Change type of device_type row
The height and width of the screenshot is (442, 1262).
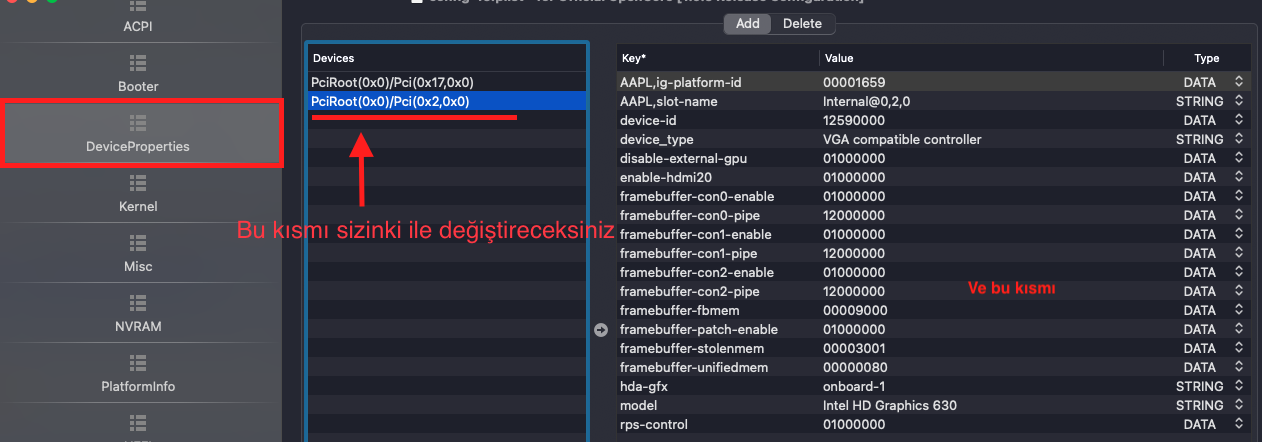pyautogui.click(x=1239, y=139)
